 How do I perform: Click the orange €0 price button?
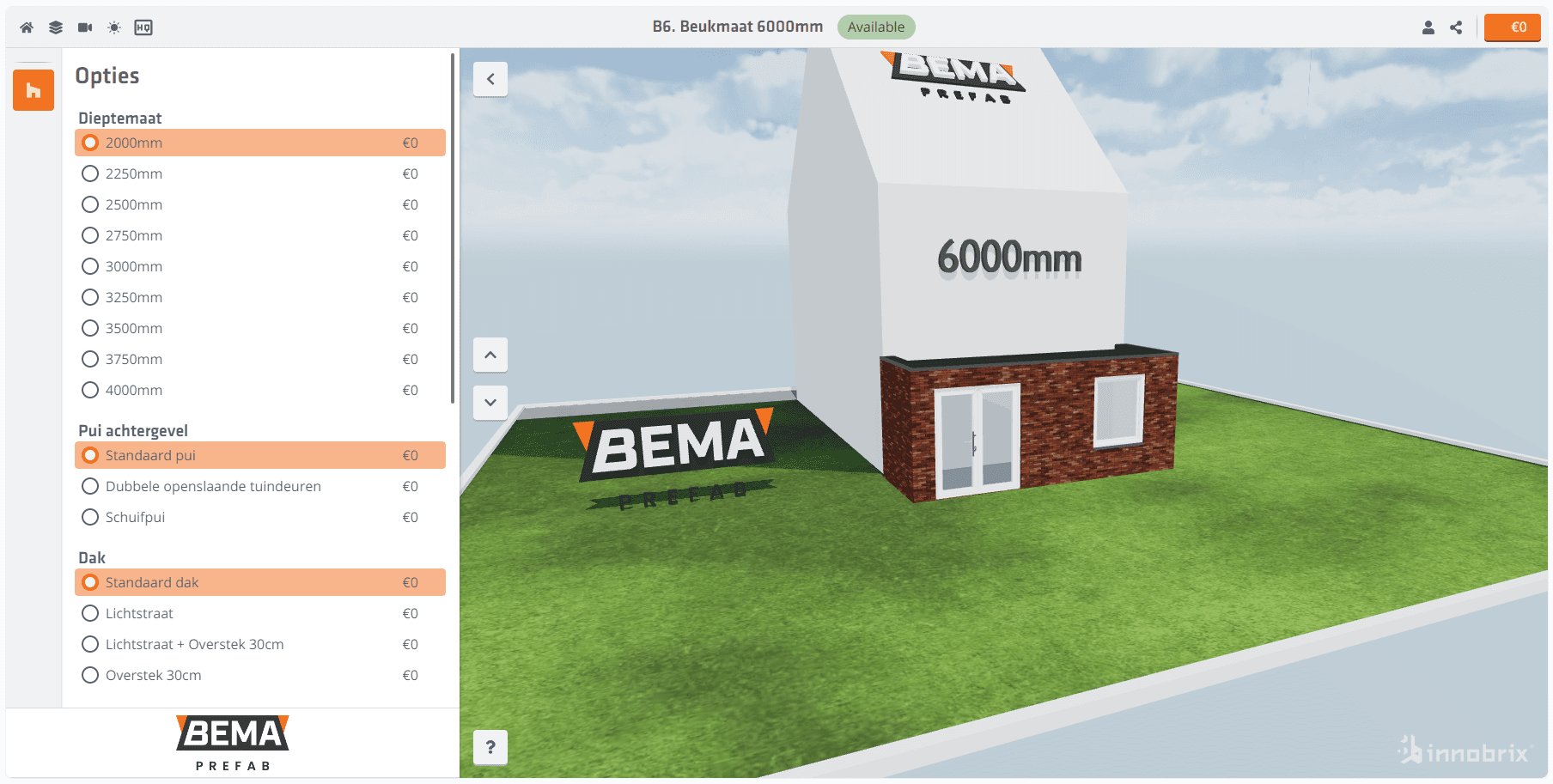click(x=1513, y=27)
